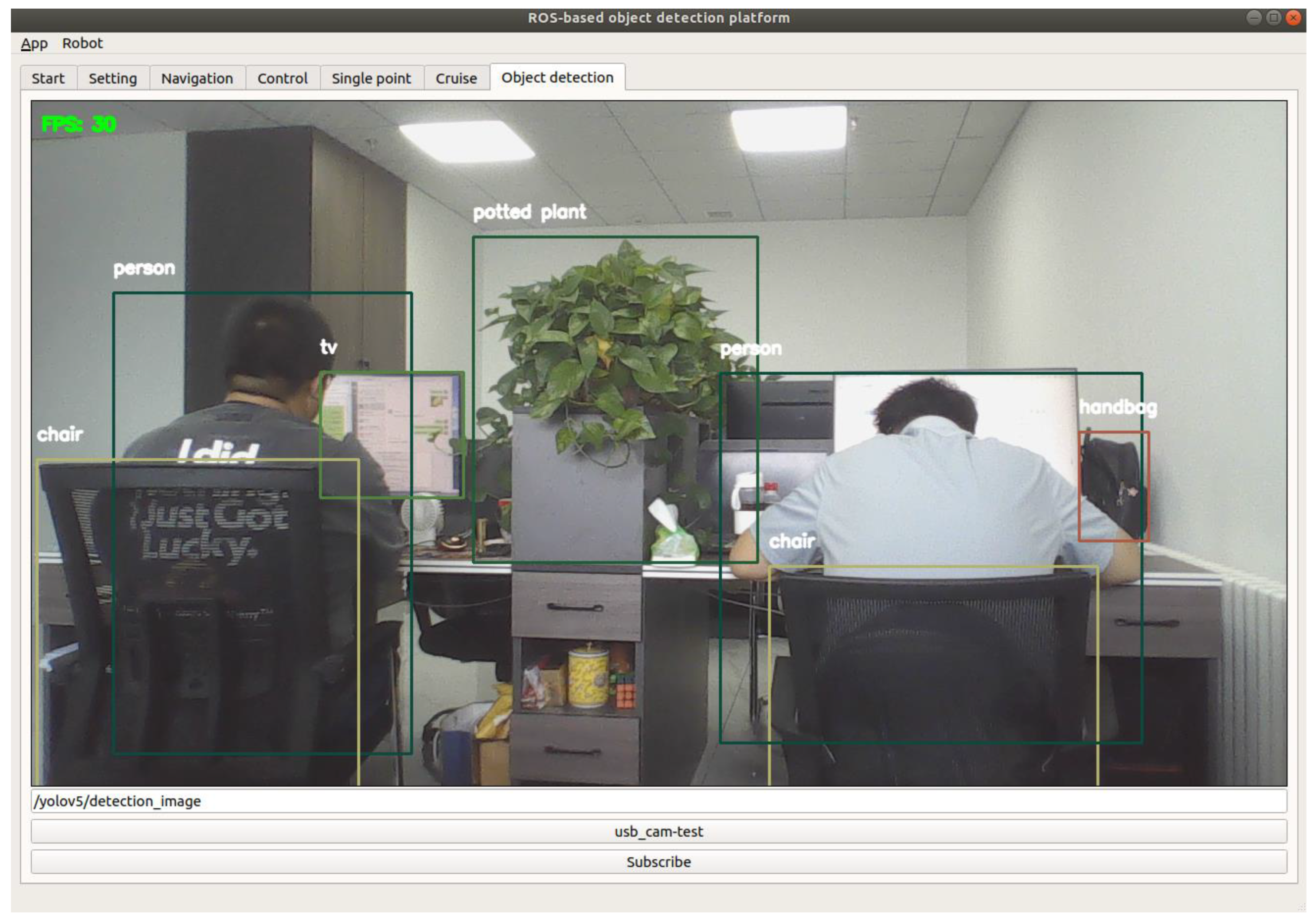Select the Control tab

[283, 79]
